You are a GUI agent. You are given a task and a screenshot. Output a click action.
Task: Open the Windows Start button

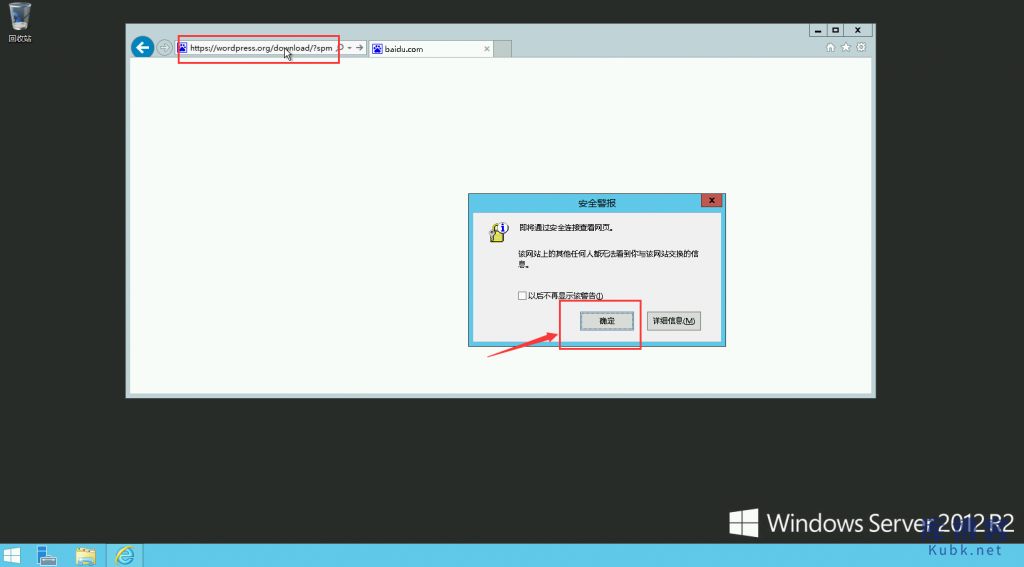pyautogui.click(x=13, y=554)
